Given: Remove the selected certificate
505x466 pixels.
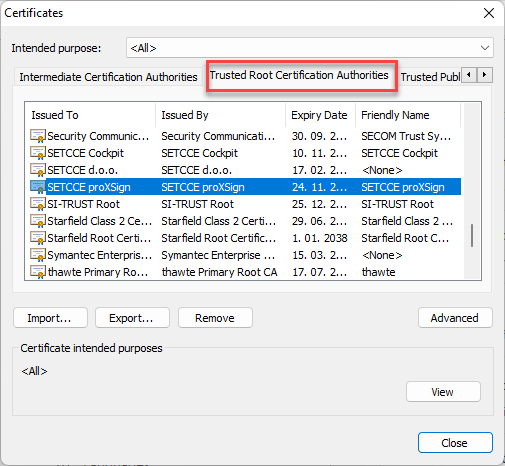Looking at the screenshot, I should (x=215, y=318).
